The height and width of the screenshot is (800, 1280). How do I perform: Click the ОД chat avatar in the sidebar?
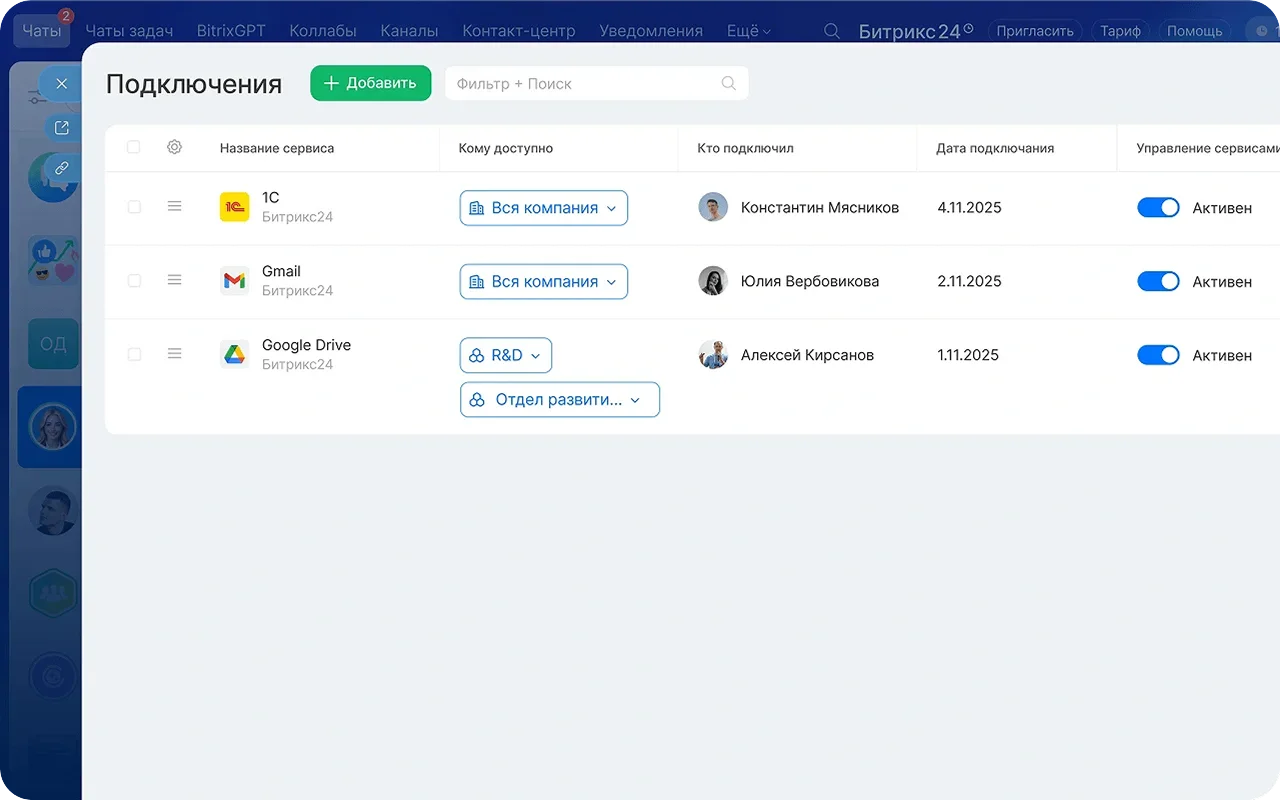[53, 344]
